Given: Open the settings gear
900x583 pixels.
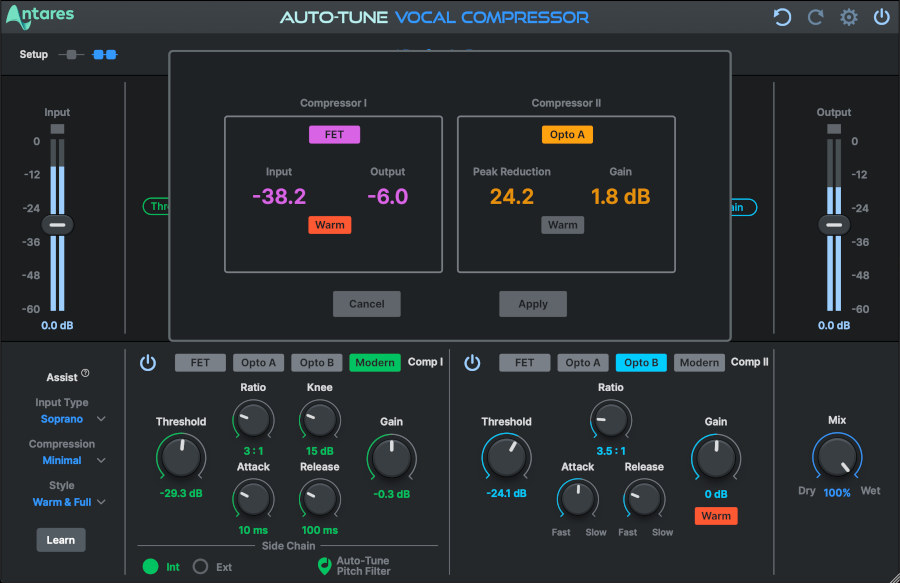Looking at the screenshot, I should pos(847,16).
